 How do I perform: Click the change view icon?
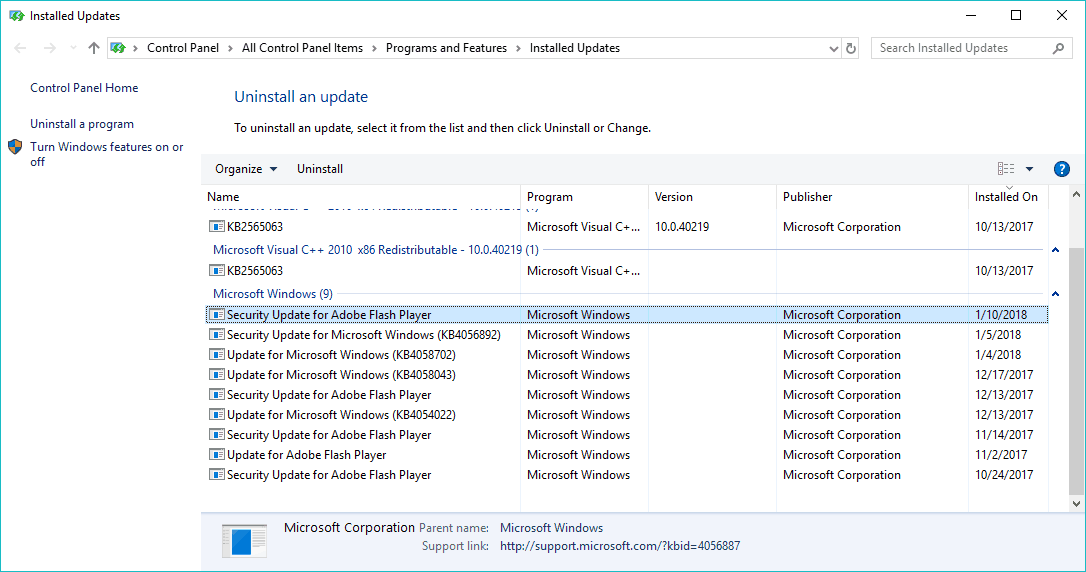coord(1006,168)
